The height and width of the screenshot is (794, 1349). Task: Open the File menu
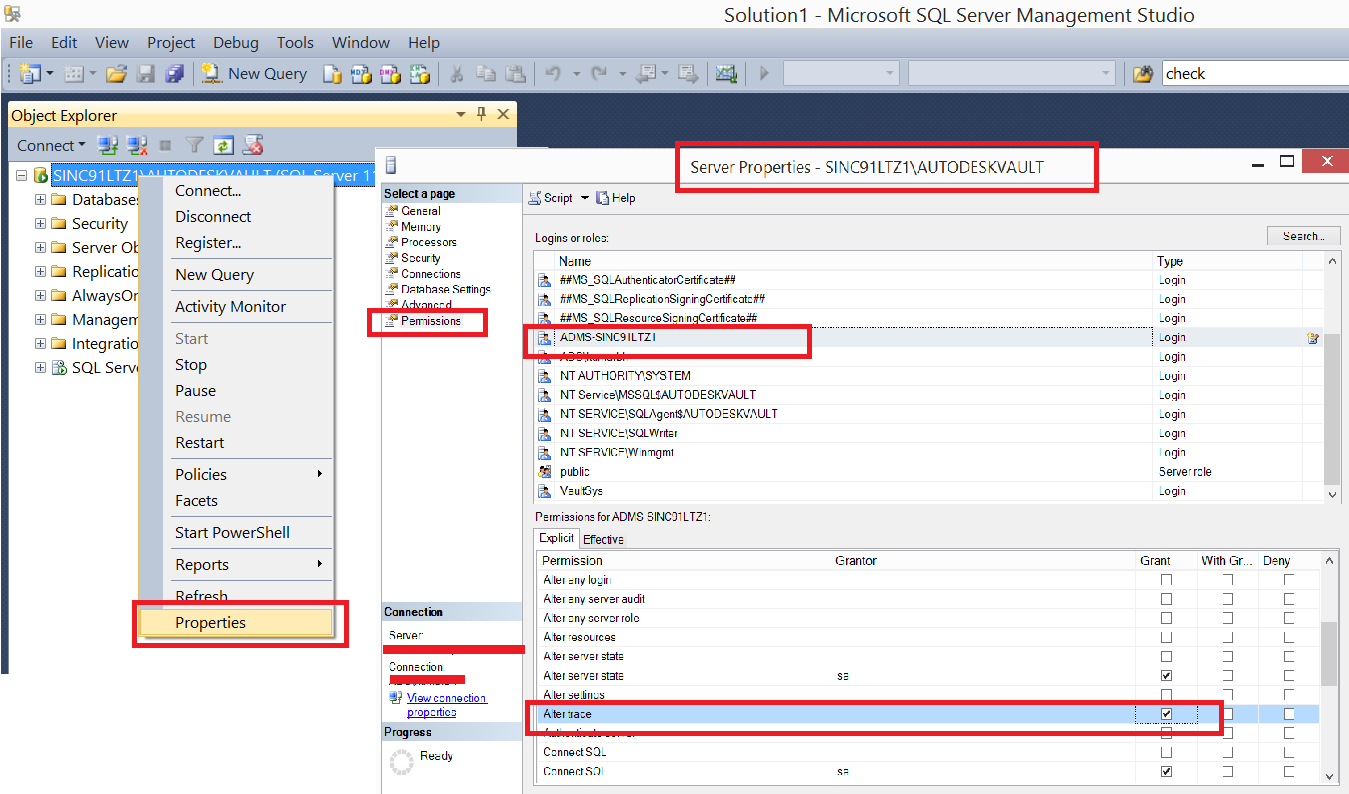pos(21,42)
